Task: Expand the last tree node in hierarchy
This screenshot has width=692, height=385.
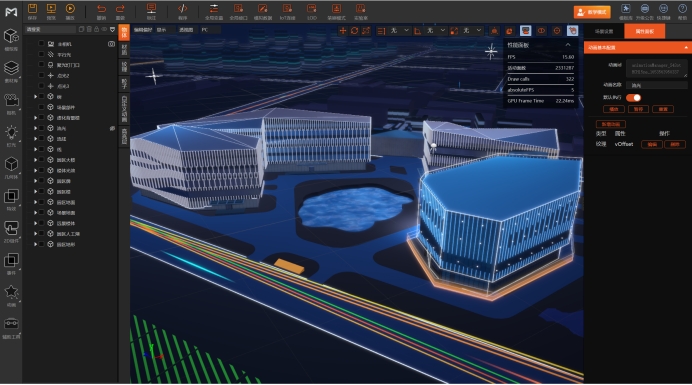Action: pos(35,244)
